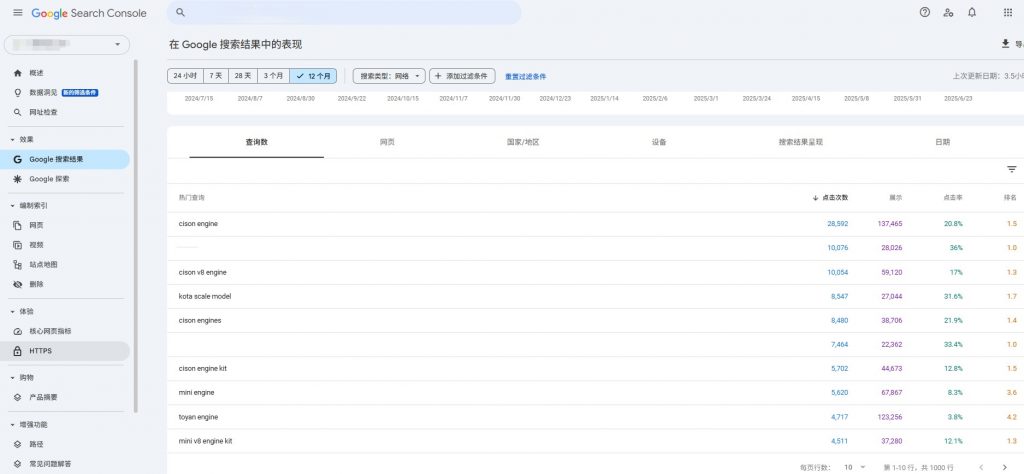The height and width of the screenshot is (474, 1024).
Task: Click the search magnifier icon
Action: click(x=181, y=12)
